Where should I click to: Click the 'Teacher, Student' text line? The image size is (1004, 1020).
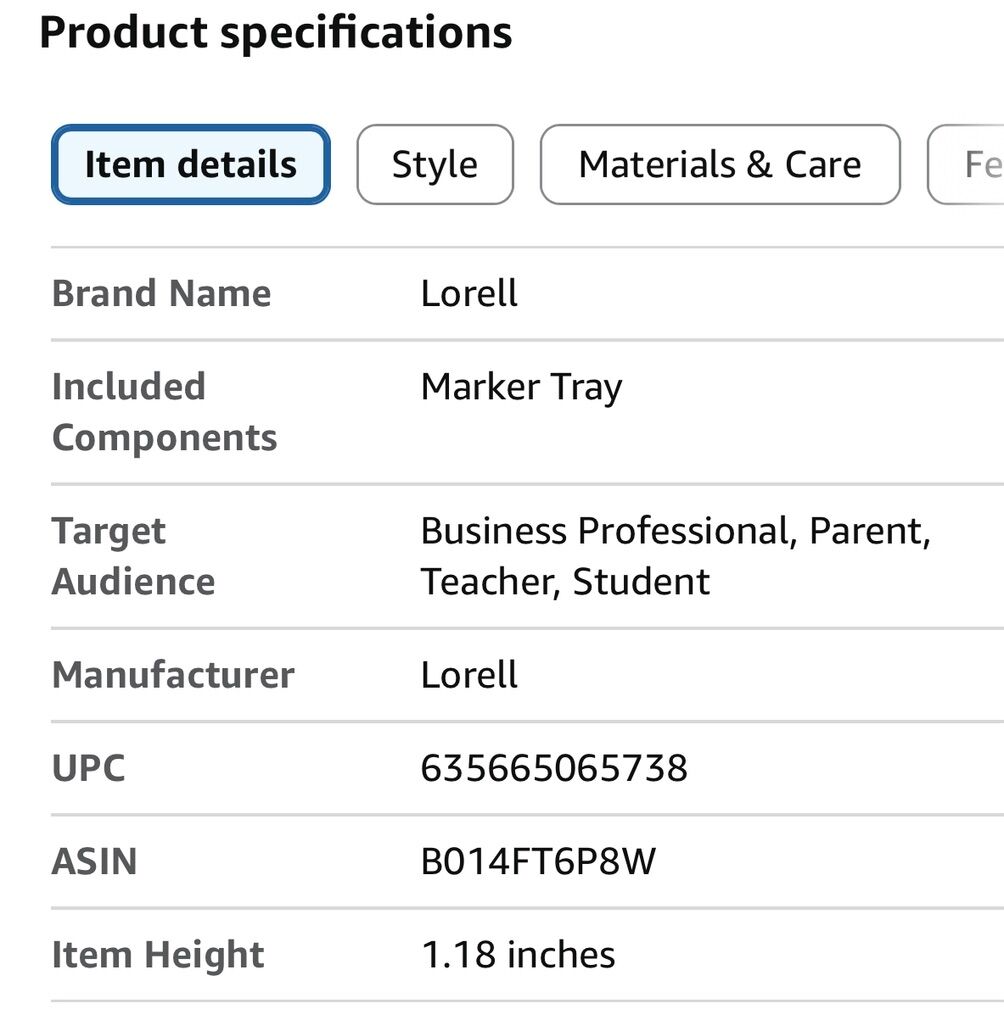[565, 582]
